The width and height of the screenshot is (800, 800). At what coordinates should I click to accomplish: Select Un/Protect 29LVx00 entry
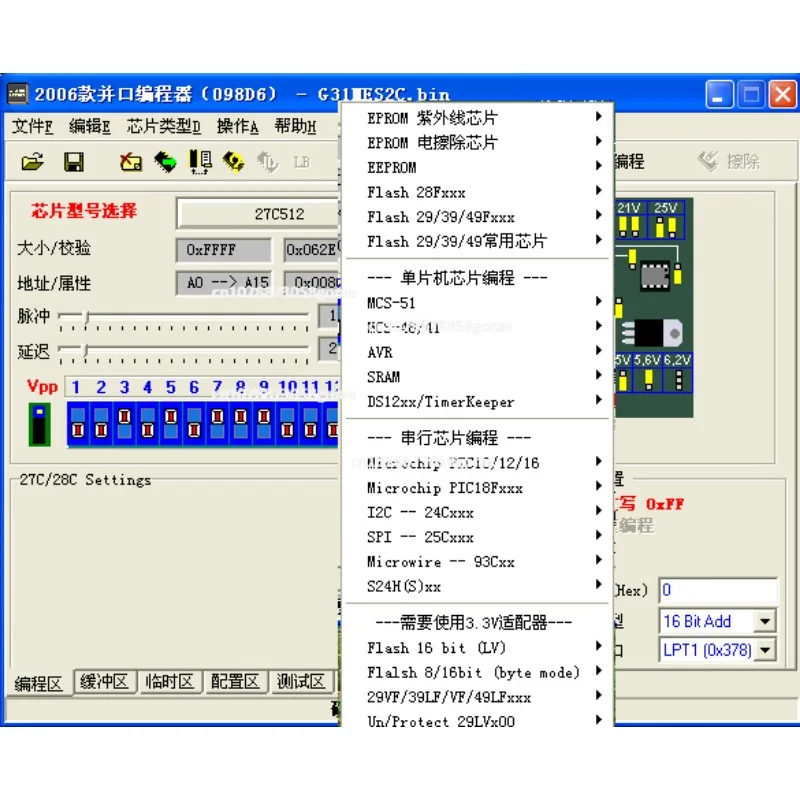pos(478,721)
